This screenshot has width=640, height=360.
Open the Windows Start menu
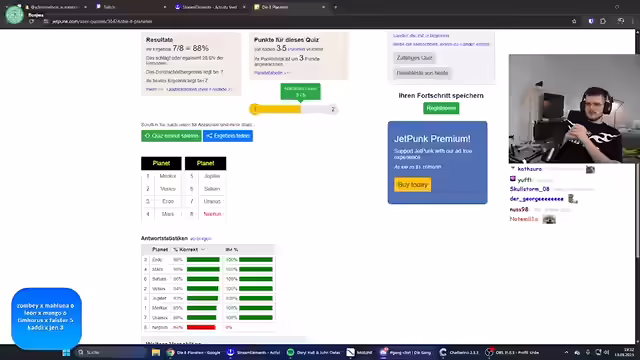66,352
